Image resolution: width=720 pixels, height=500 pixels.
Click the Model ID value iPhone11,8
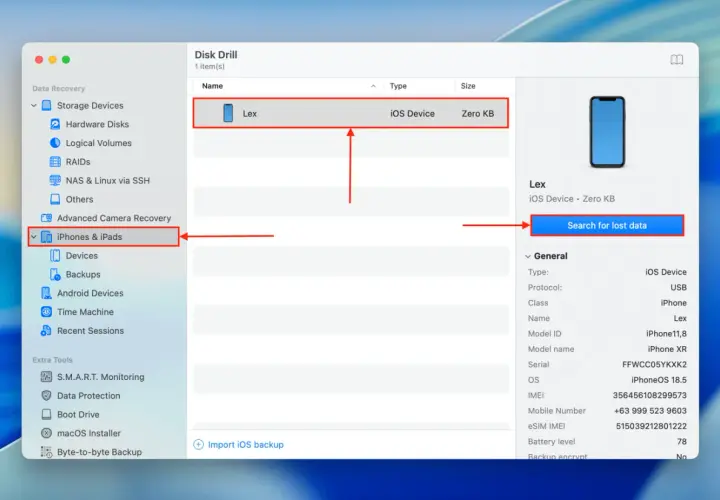coord(666,333)
